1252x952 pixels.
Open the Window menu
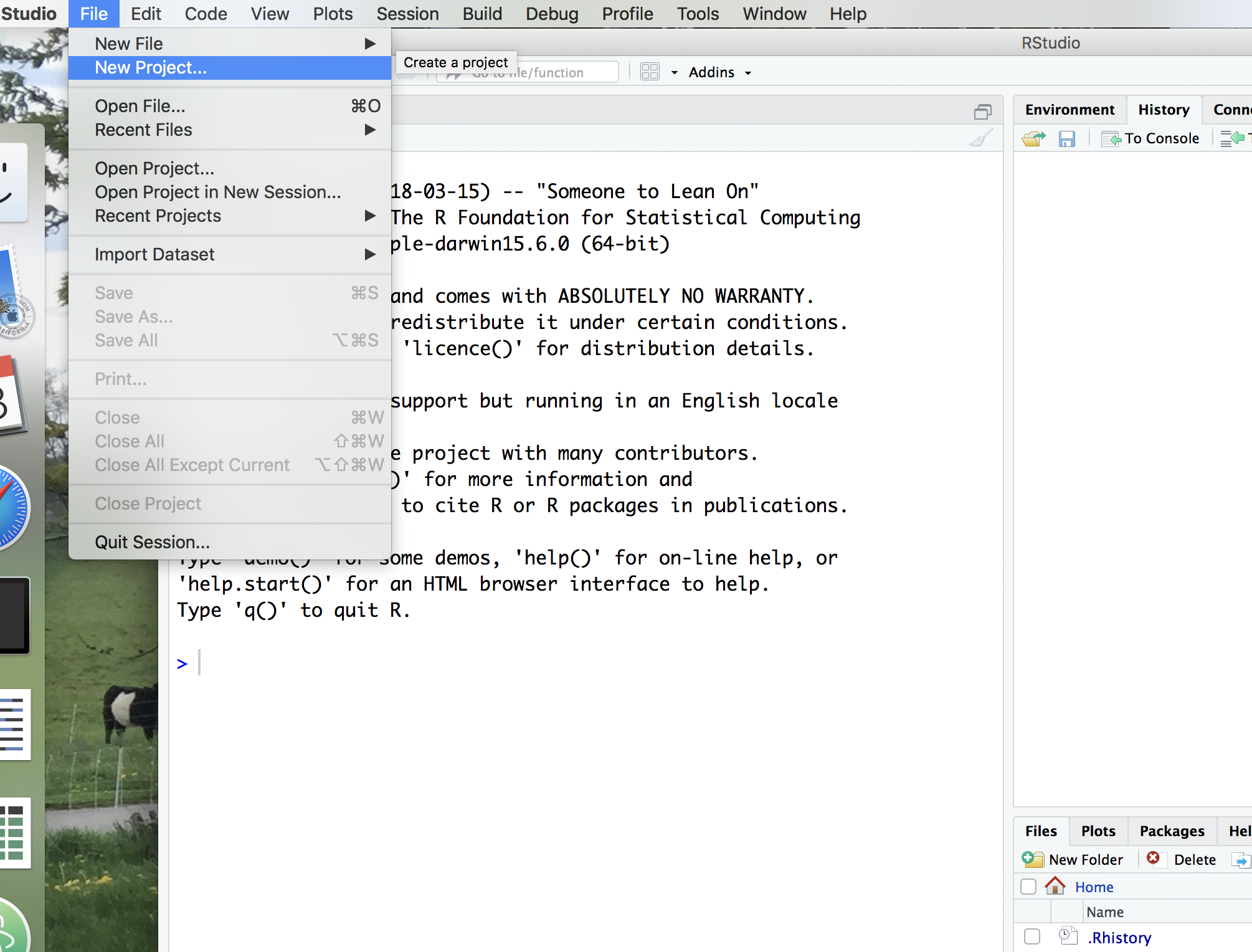774,14
